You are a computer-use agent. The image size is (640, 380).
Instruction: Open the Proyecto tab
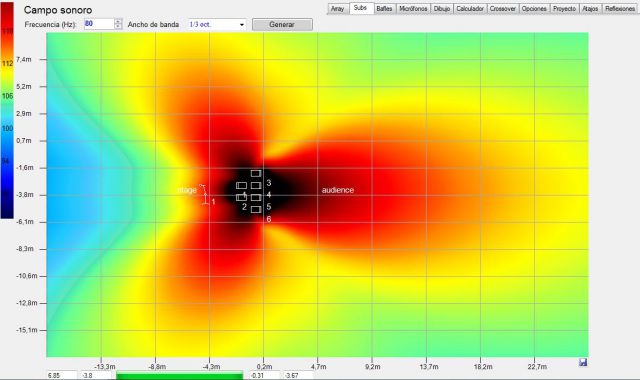coord(564,9)
